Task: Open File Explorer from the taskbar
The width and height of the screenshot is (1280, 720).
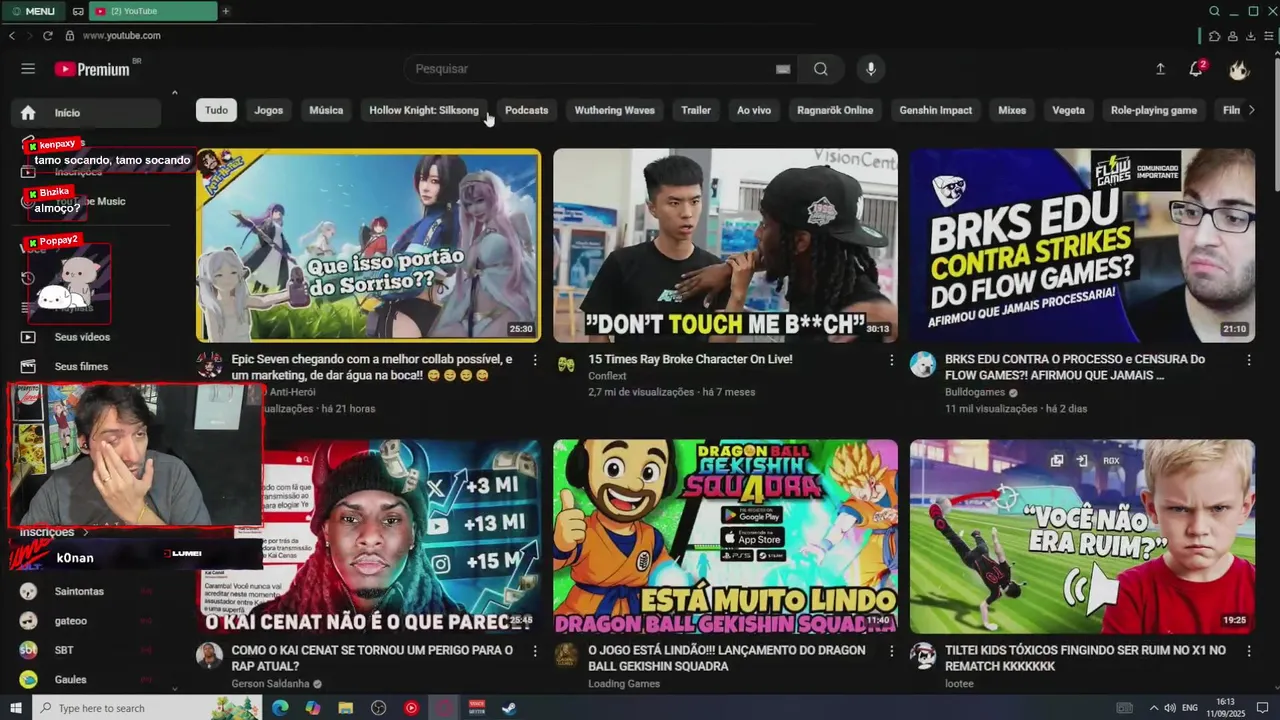Action: point(345,708)
